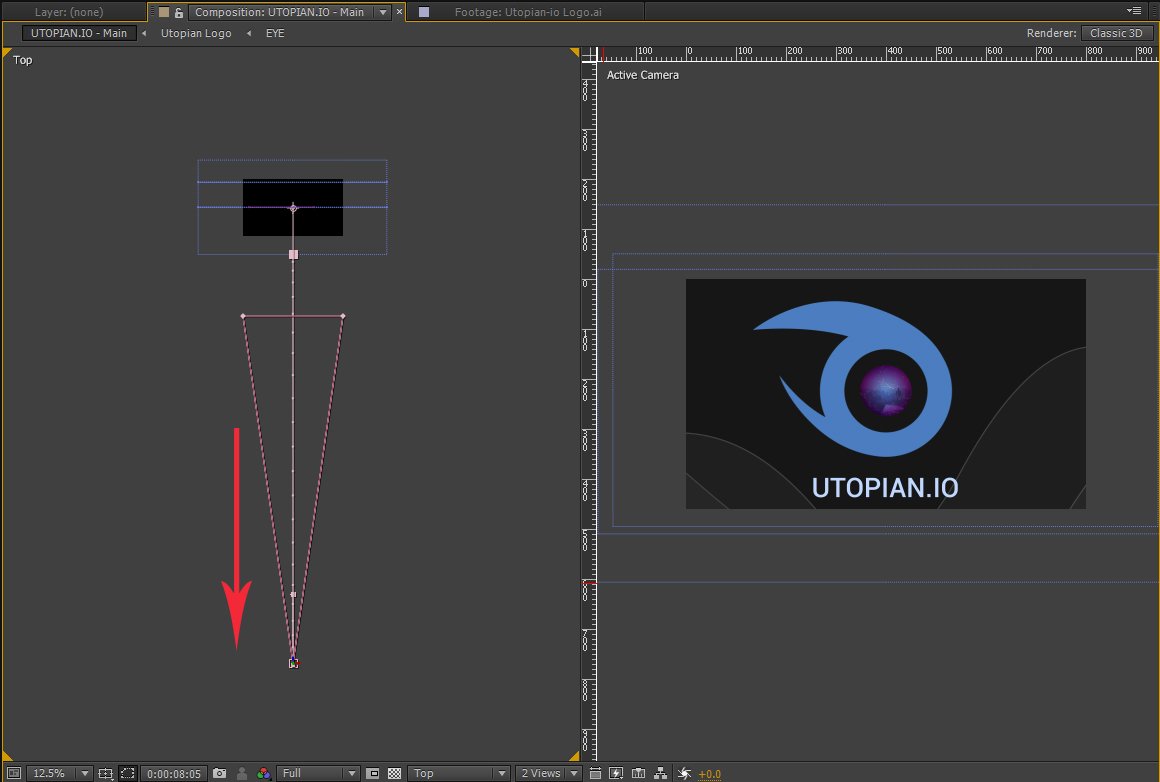Click the Reset Exposure aperture icon
Screen dimensions: 1160x782
684,773
